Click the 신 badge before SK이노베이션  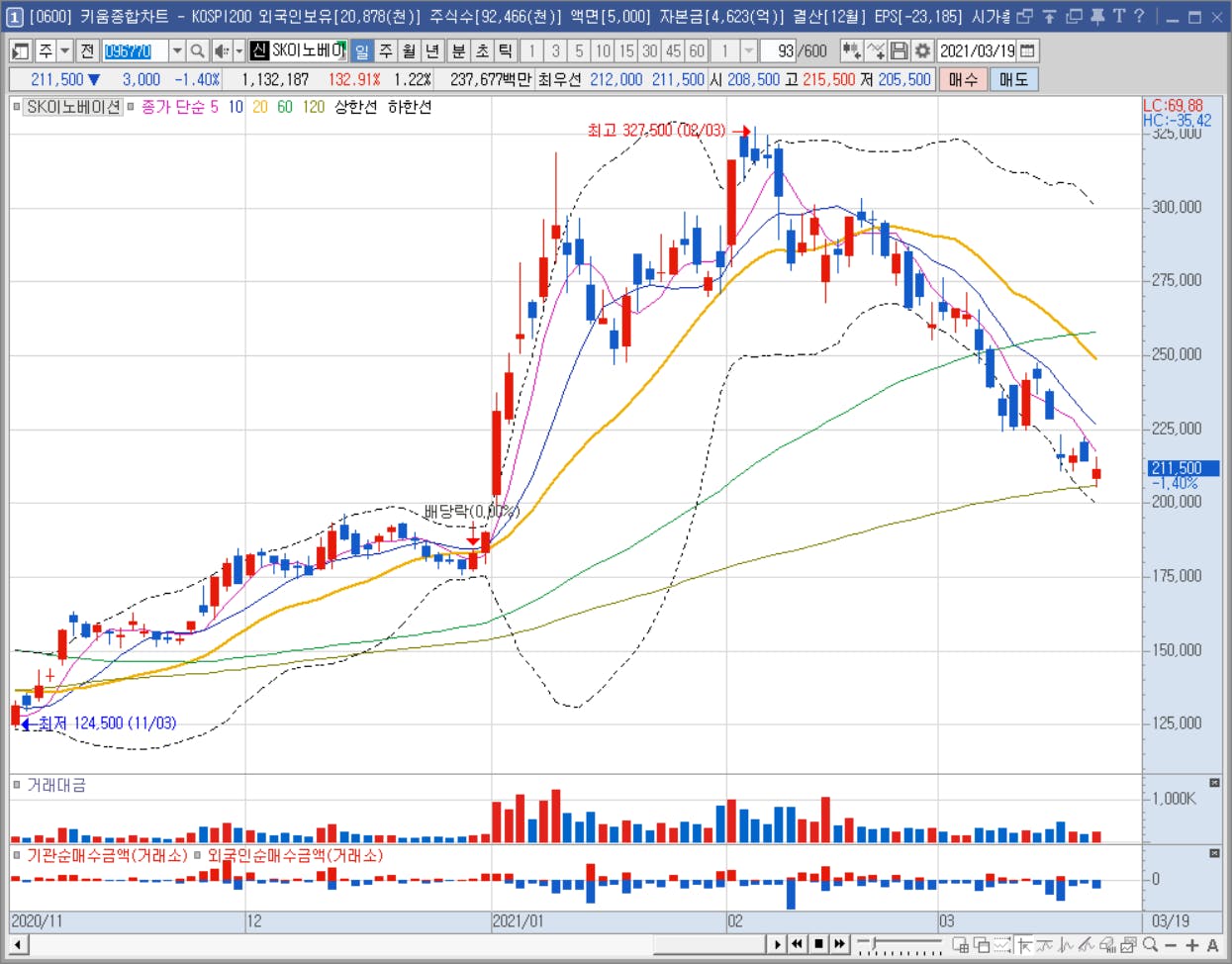click(259, 50)
